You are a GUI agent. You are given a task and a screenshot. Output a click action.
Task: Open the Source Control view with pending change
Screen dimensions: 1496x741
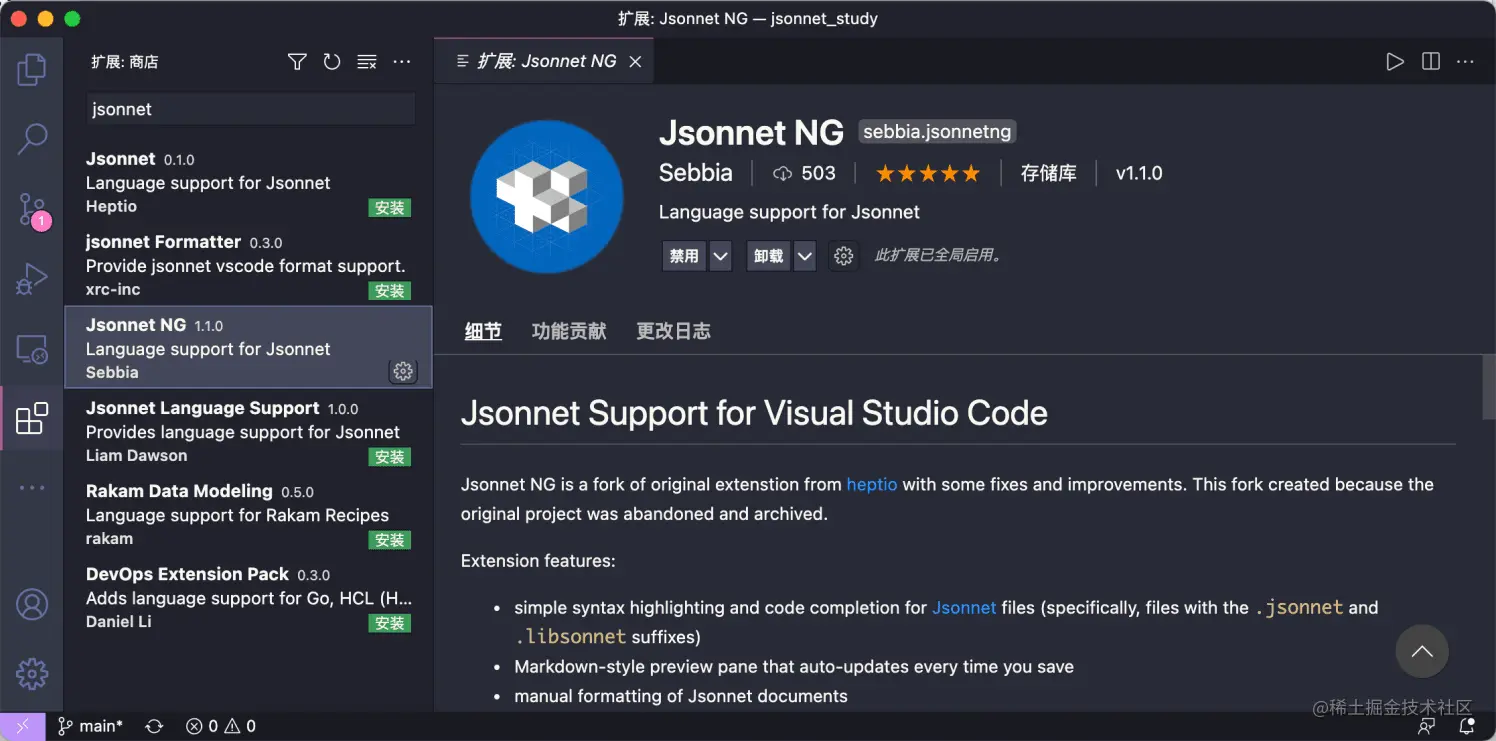coord(31,209)
